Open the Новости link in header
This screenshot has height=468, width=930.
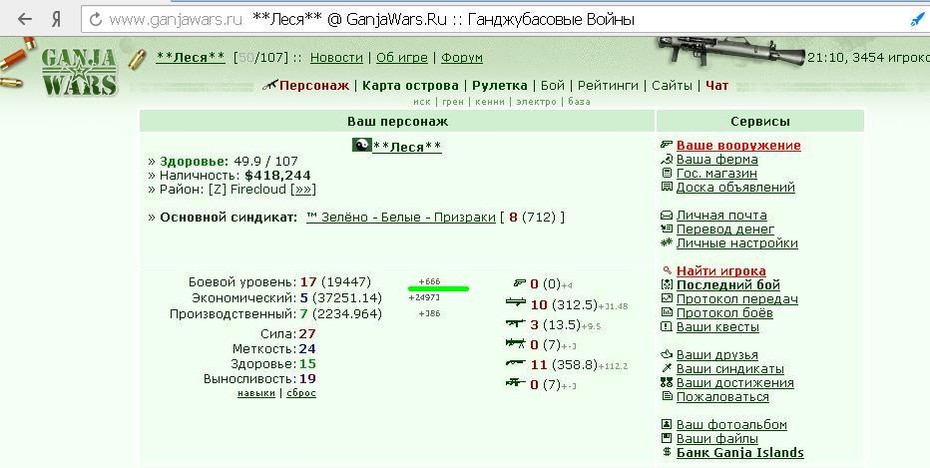pos(336,58)
